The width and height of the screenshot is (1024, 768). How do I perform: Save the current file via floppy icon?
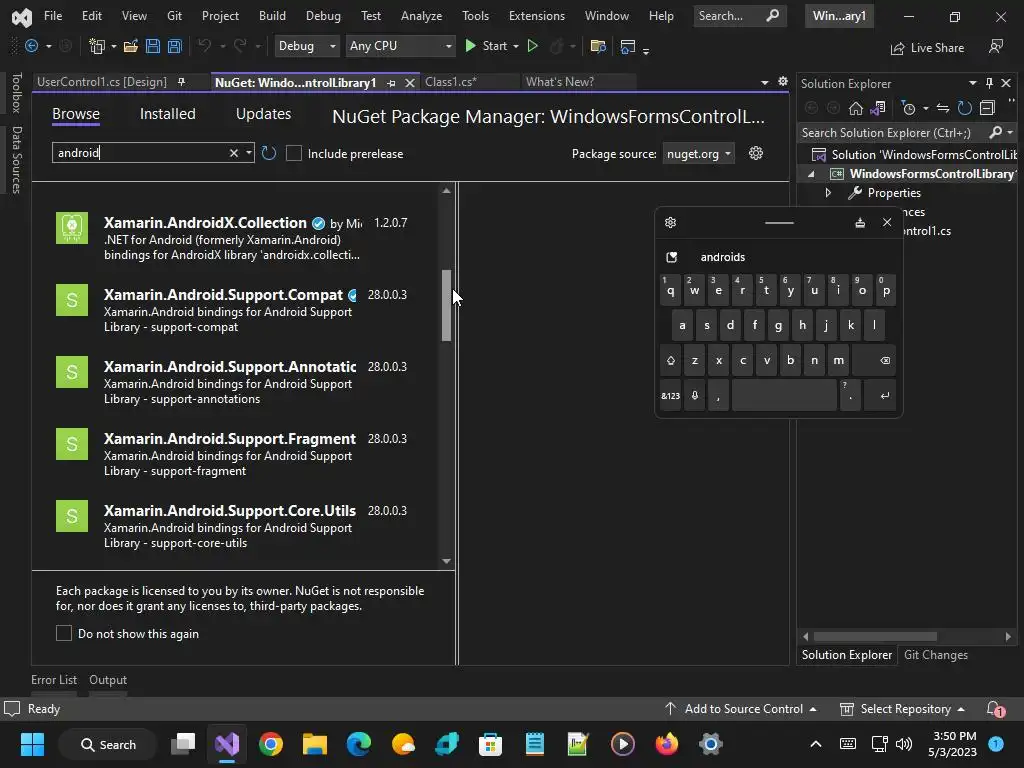[153, 46]
